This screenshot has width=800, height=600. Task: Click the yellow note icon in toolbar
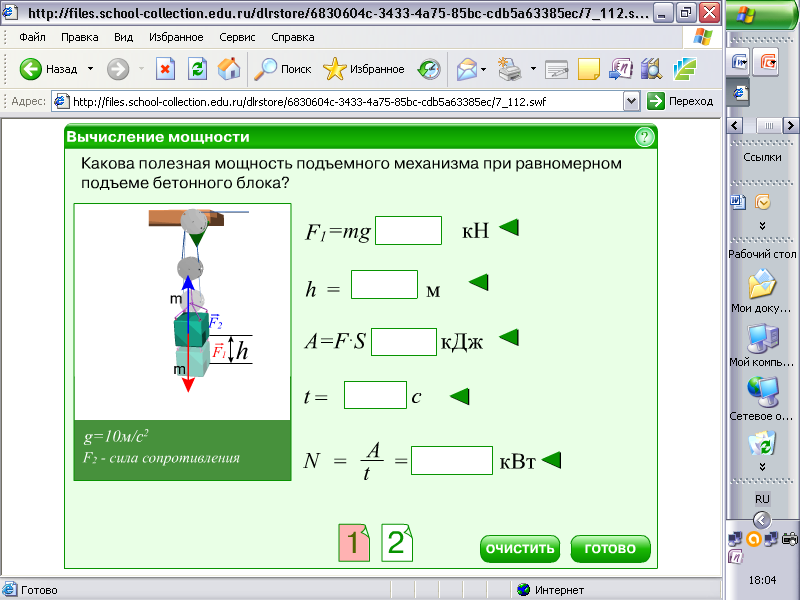588,69
